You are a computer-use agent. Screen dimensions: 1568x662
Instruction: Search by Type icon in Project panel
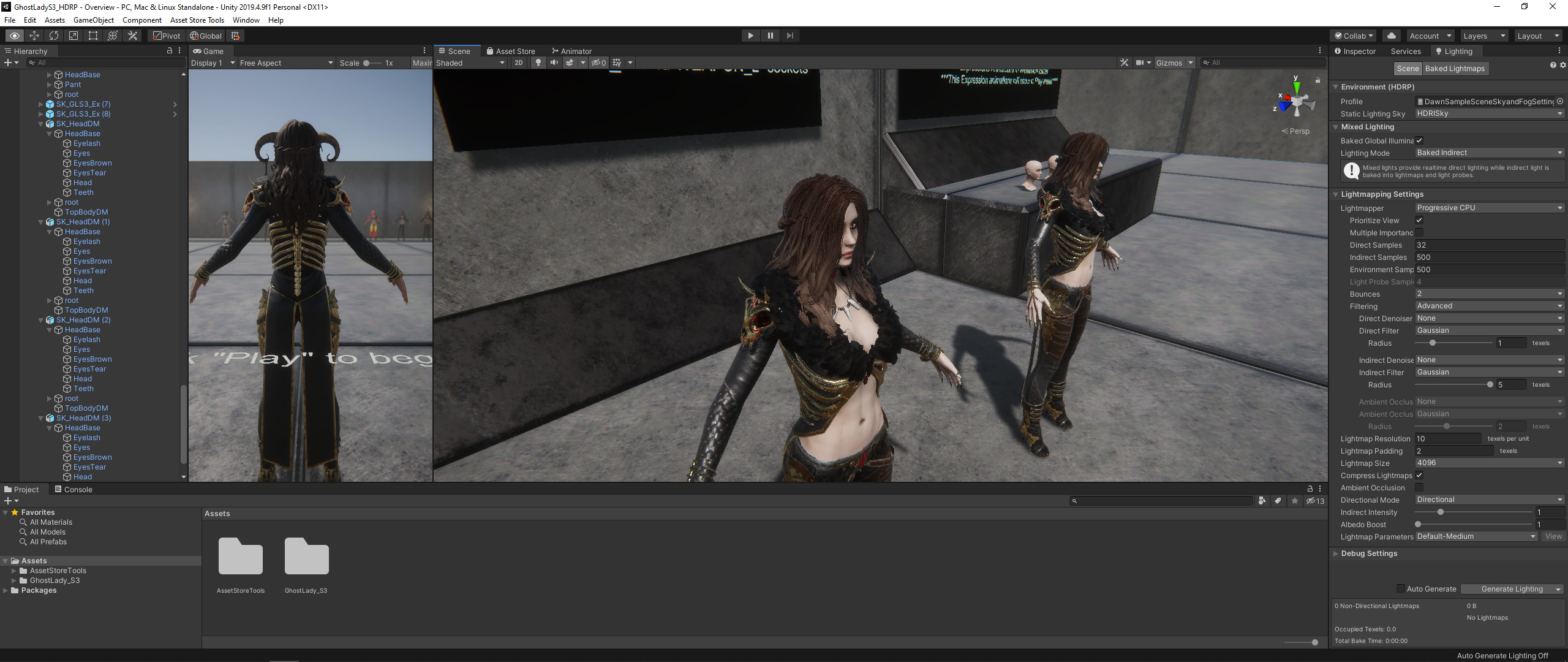click(x=1262, y=501)
